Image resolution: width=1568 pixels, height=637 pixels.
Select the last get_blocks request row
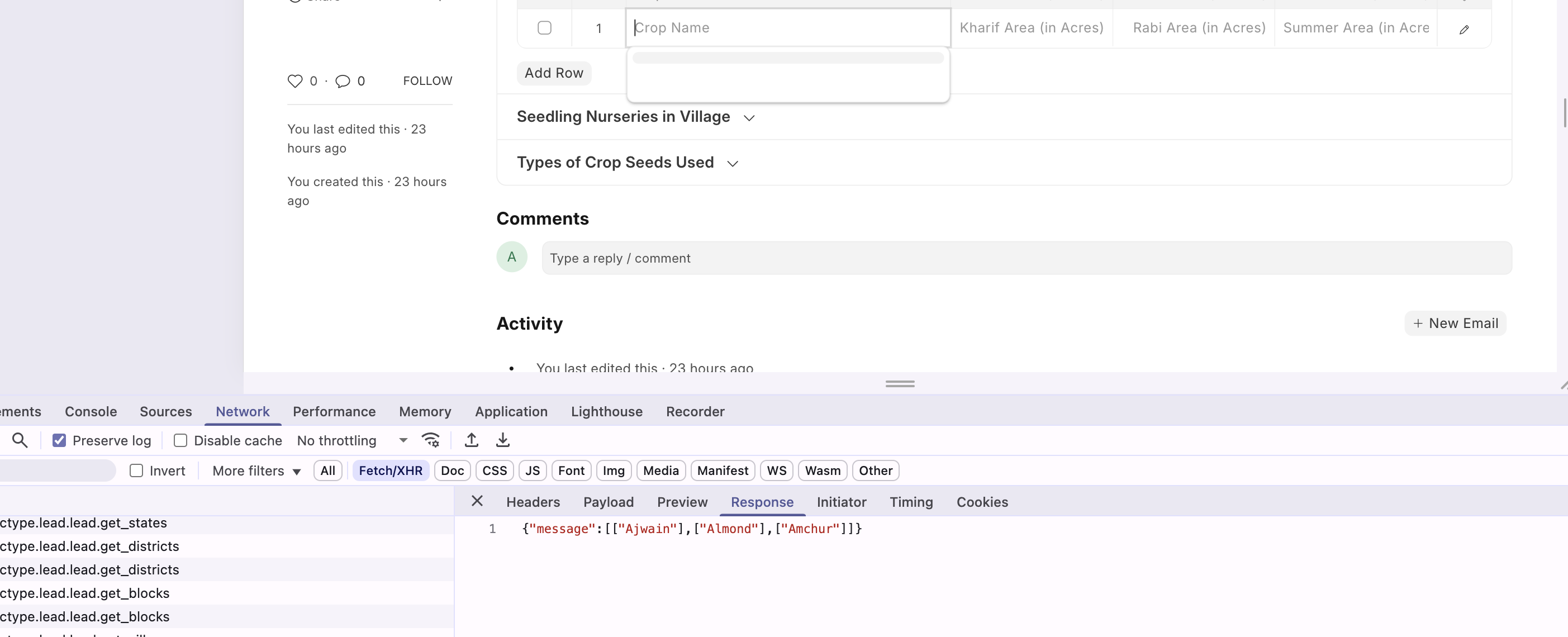(226, 616)
